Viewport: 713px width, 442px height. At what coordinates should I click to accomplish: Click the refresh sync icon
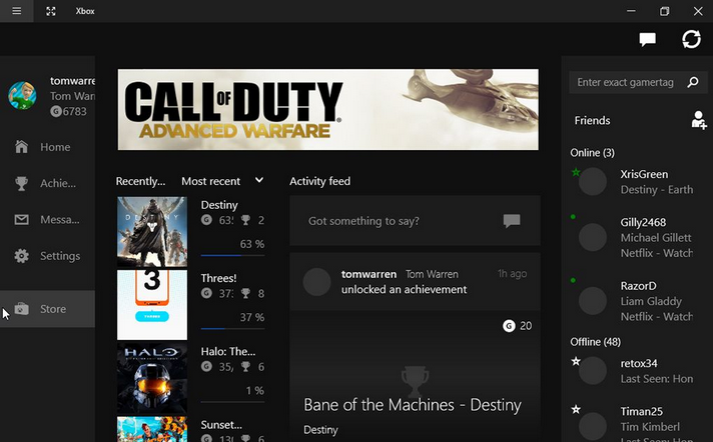point(691,39)
